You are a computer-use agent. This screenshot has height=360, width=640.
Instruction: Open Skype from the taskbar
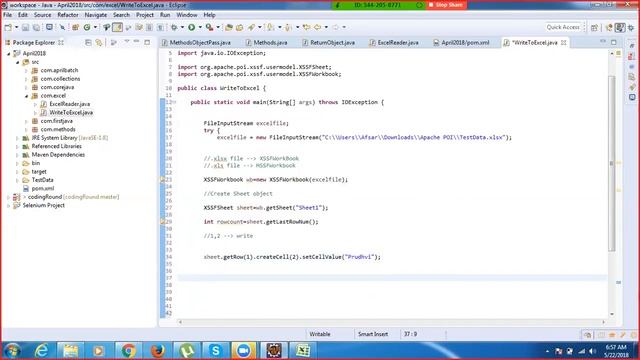(x=215, y=351)
